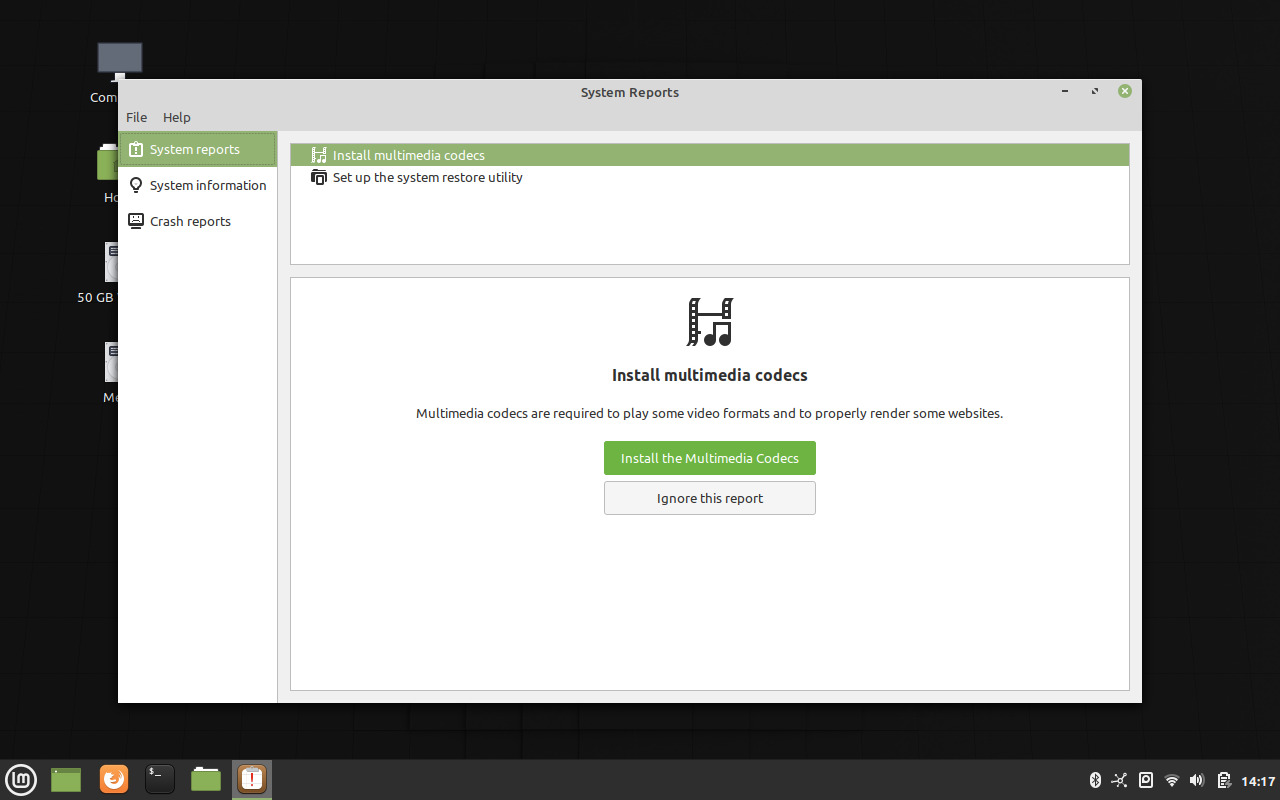Click the System reports clipboard icon
Viewport: 1280px width, 800px height.
[x=136, y=149]
